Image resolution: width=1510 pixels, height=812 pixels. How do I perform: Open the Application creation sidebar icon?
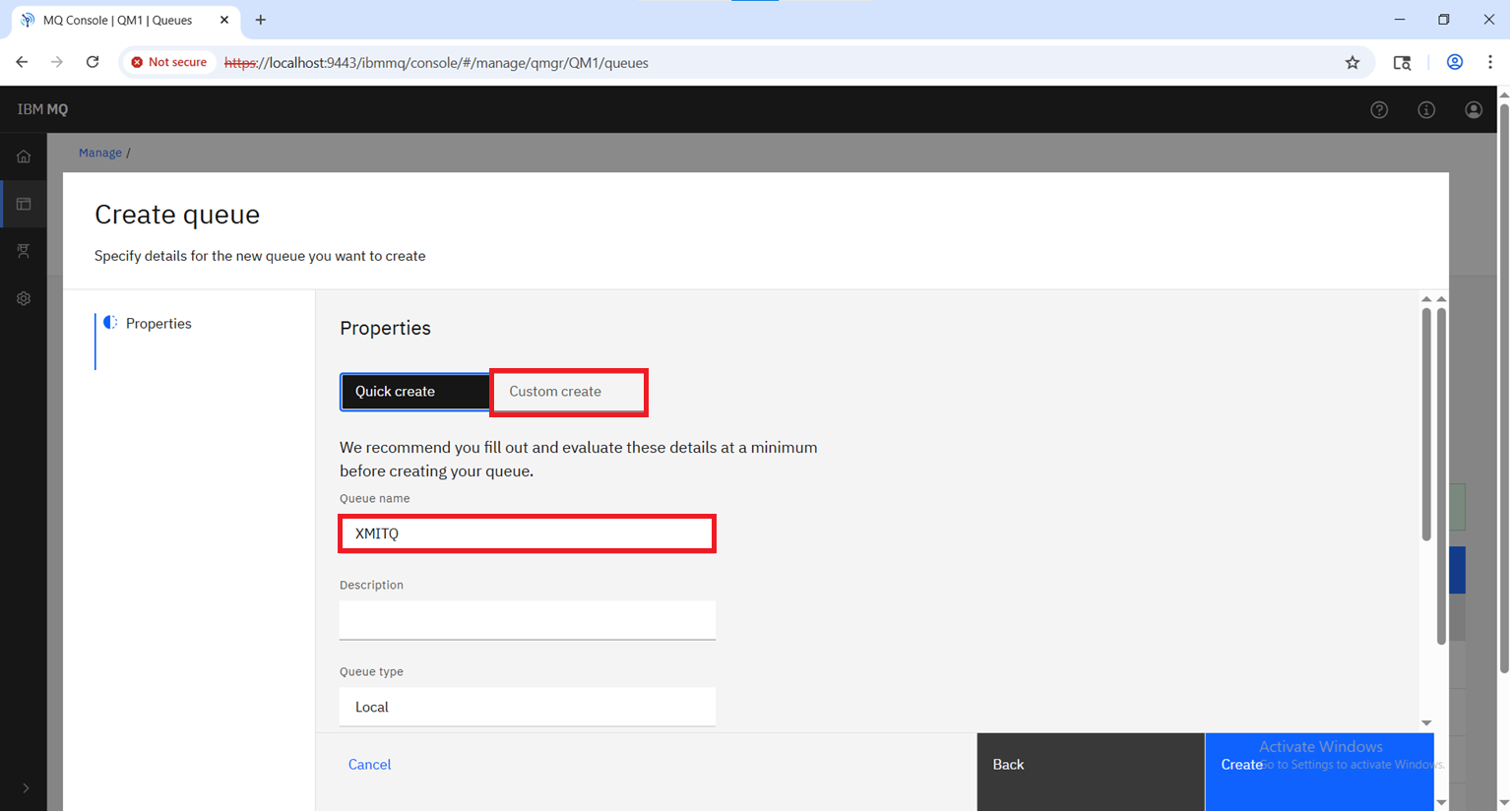coord(24,251)
